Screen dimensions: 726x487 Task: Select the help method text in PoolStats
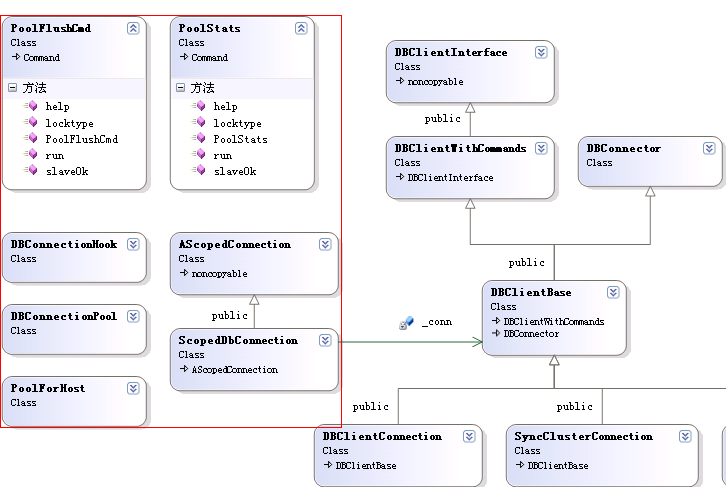225,106
